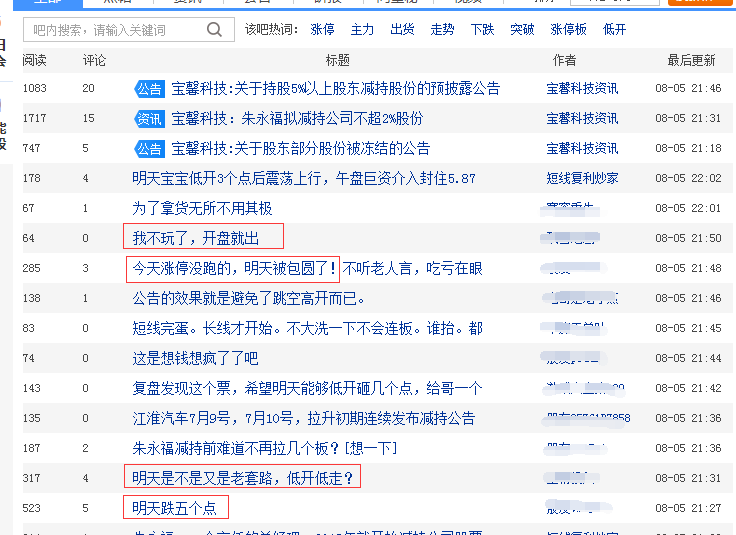Open post 宝馨科技:关于股东部分股份被冻结的公告

point(301,148)
